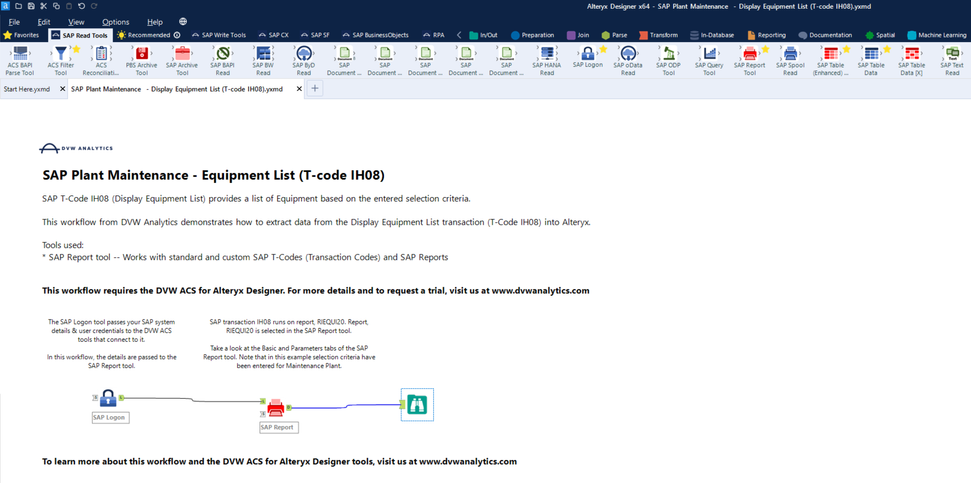The image size is (971, 483).
Task: Click the globe language icon
Action: (x=183, y=22)
